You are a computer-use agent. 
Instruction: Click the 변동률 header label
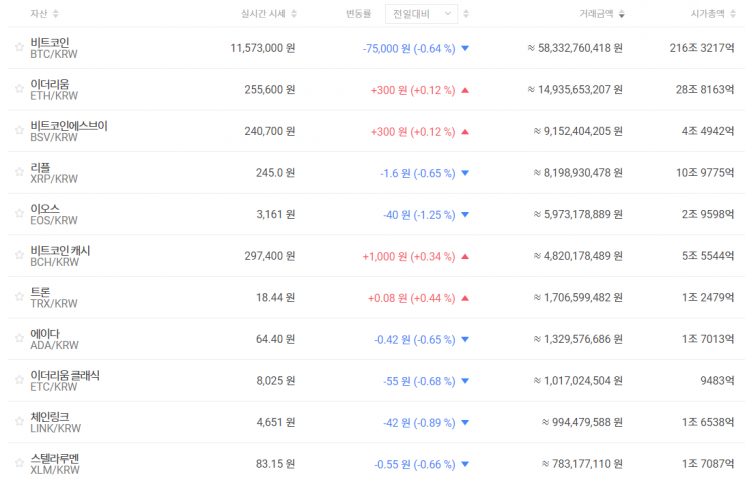click(358, 14)
